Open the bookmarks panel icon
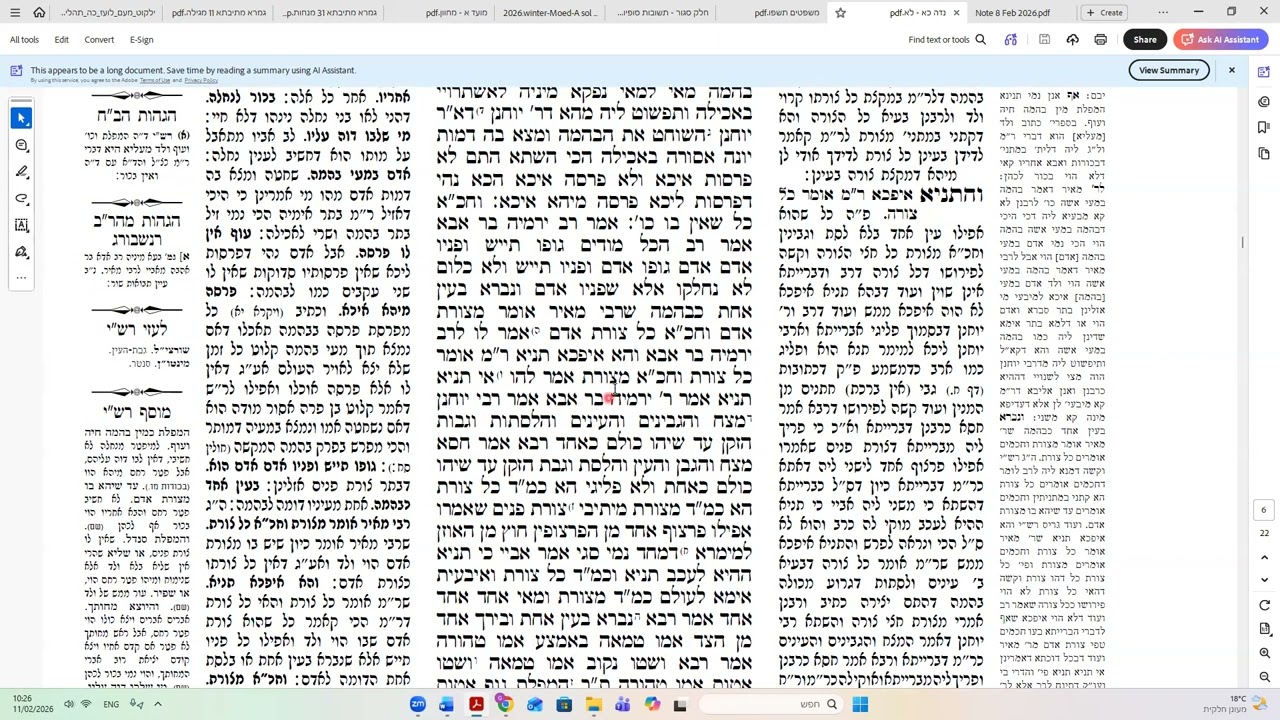 pyautogui.click(x=1265, y=128)
